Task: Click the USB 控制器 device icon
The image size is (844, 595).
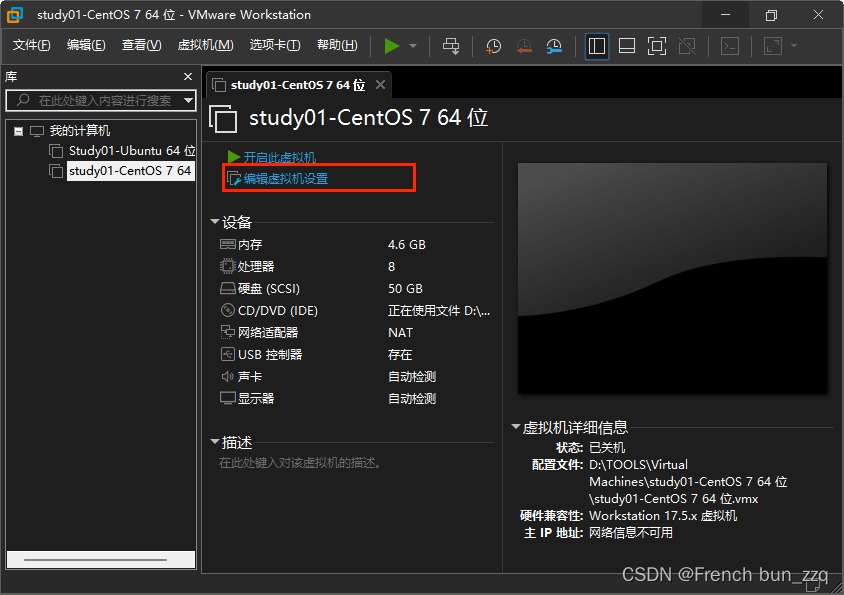Action: click(x=228, y=354)
